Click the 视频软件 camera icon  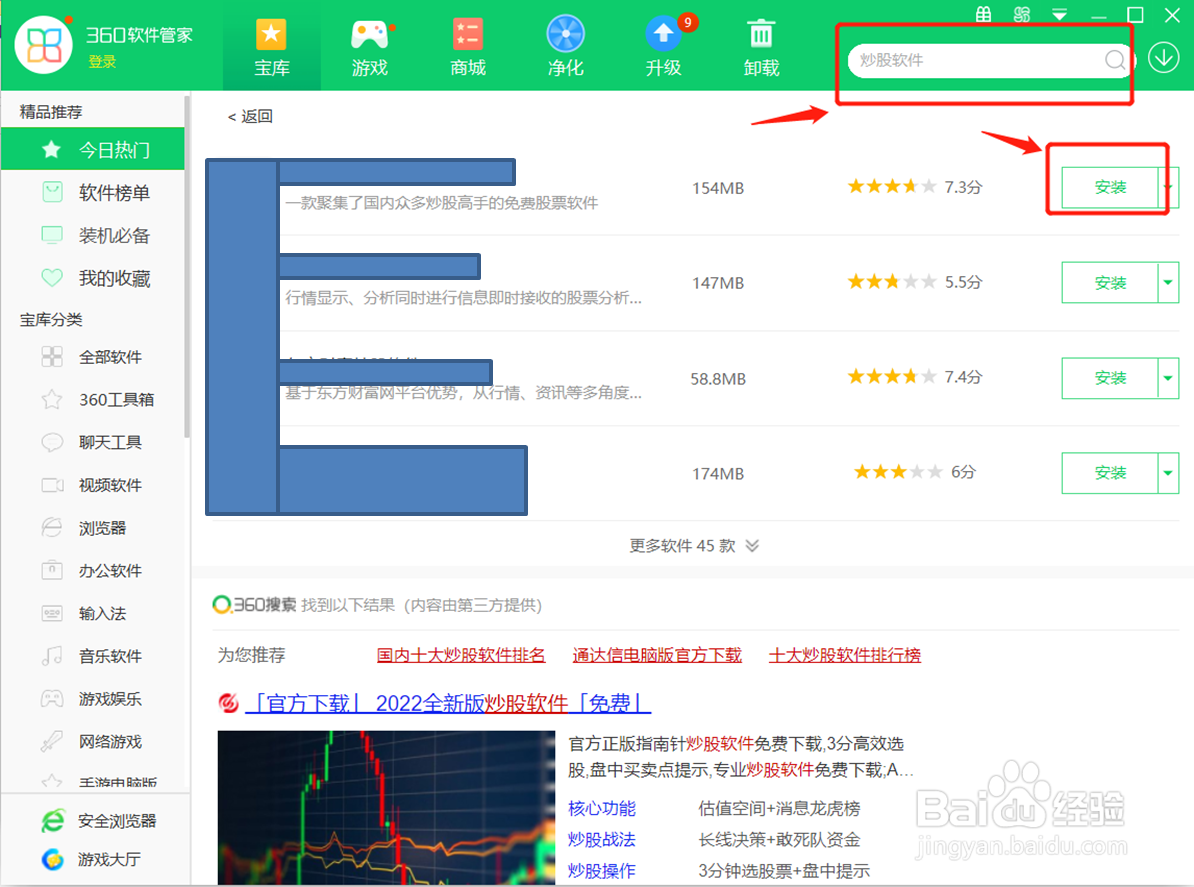pos(52,485)
